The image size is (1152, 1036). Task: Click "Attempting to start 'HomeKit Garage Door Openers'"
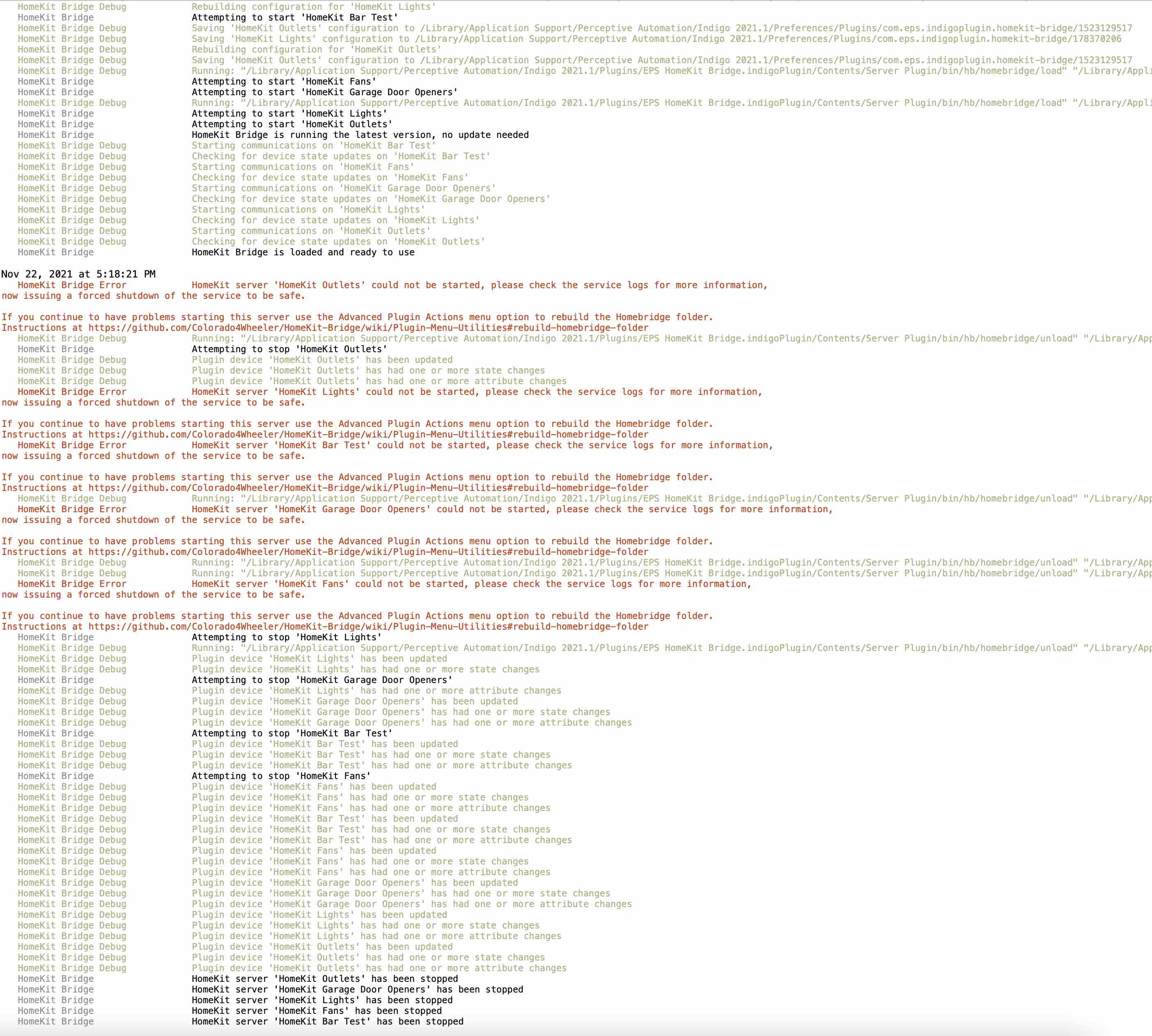tap(325, 92)
